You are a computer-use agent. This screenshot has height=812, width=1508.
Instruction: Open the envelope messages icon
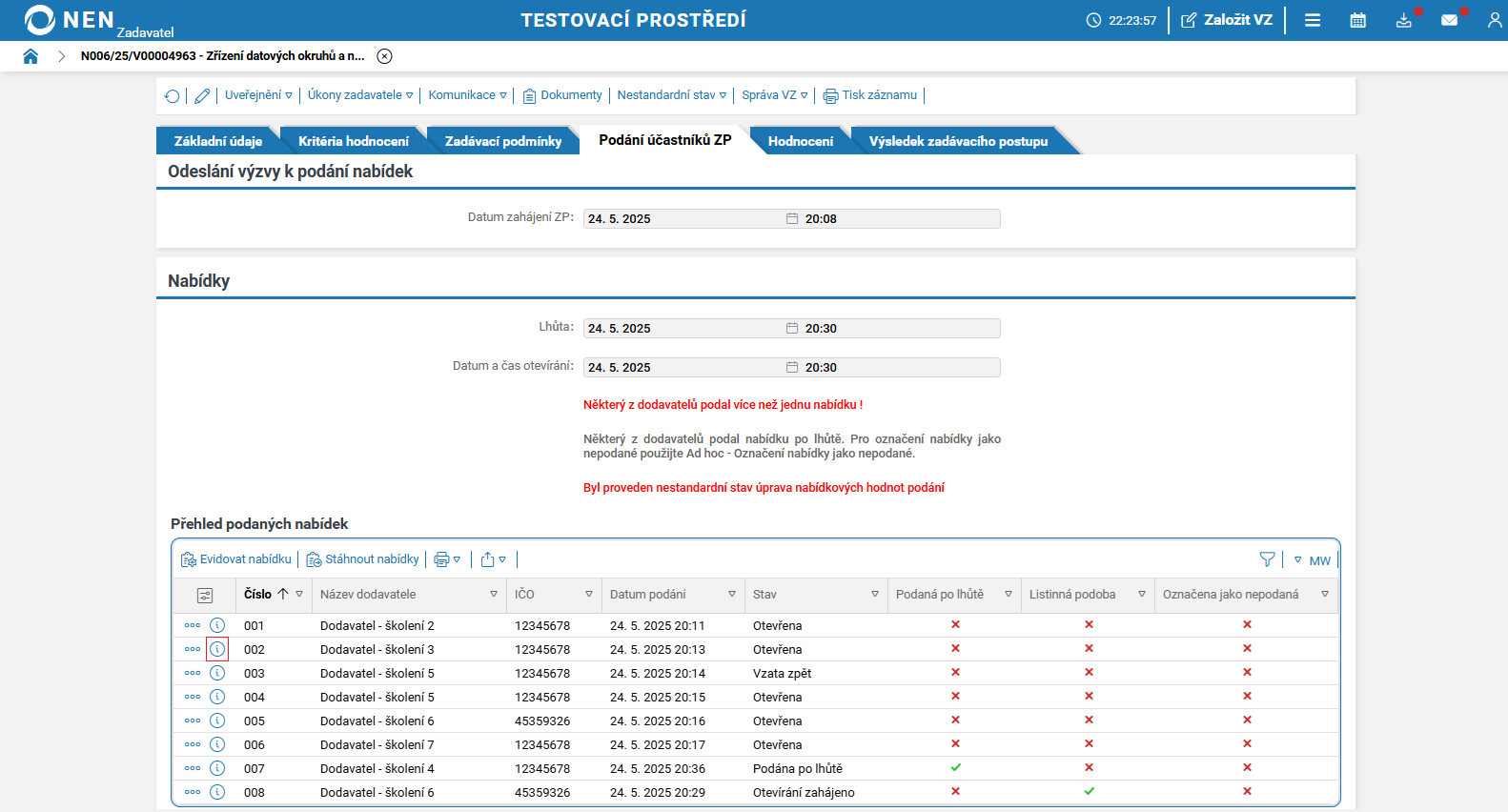[1449, 20]
